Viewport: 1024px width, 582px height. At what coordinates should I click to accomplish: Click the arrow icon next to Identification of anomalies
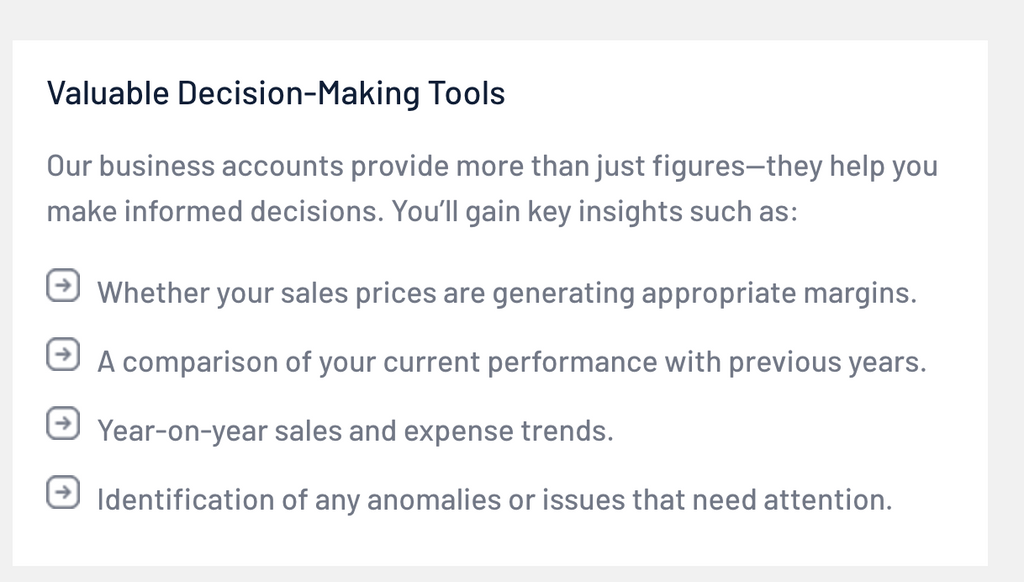point(62,492)
